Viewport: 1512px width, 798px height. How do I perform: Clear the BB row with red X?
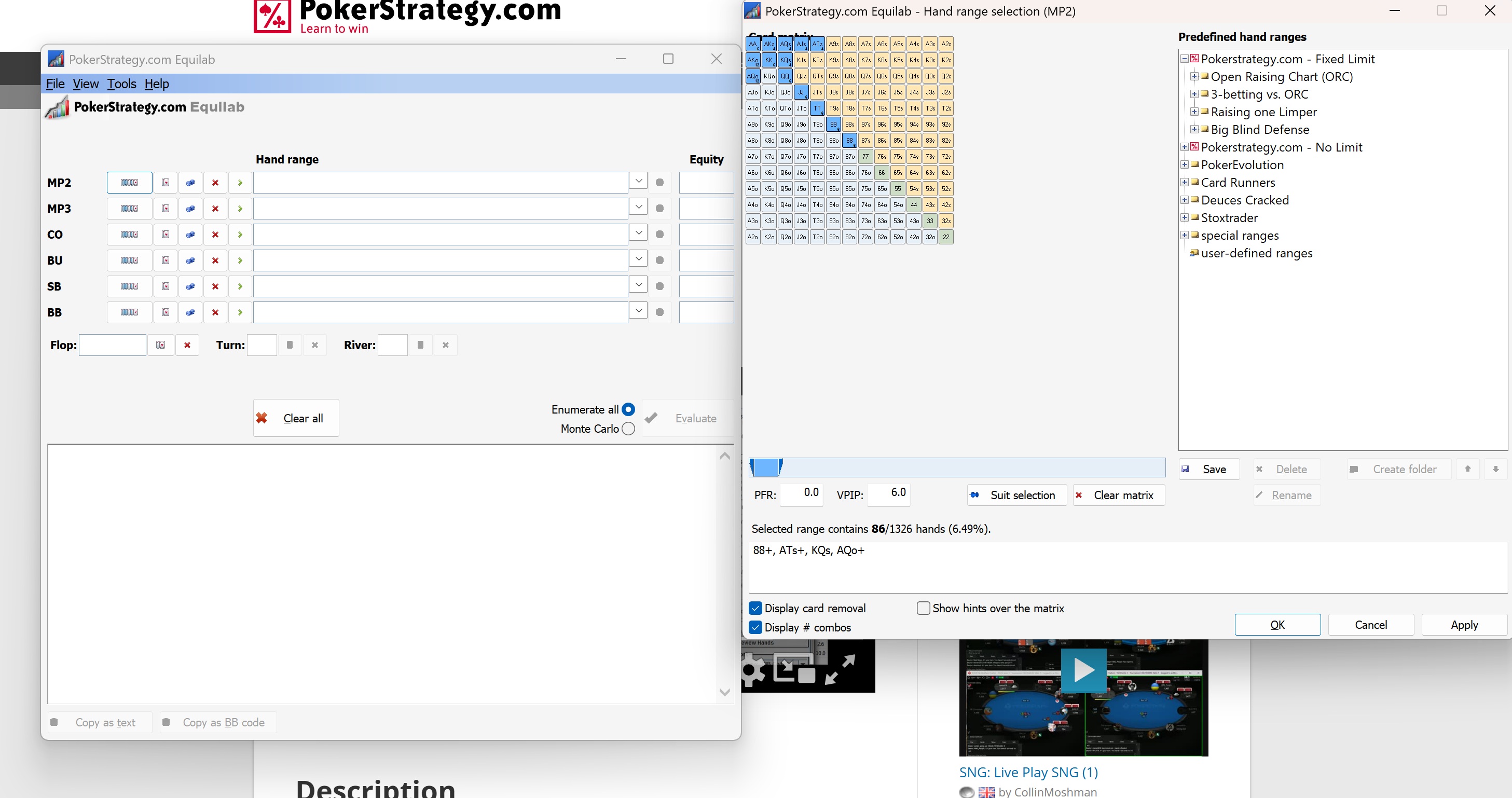pyautogui.click(x=215, y=312)
